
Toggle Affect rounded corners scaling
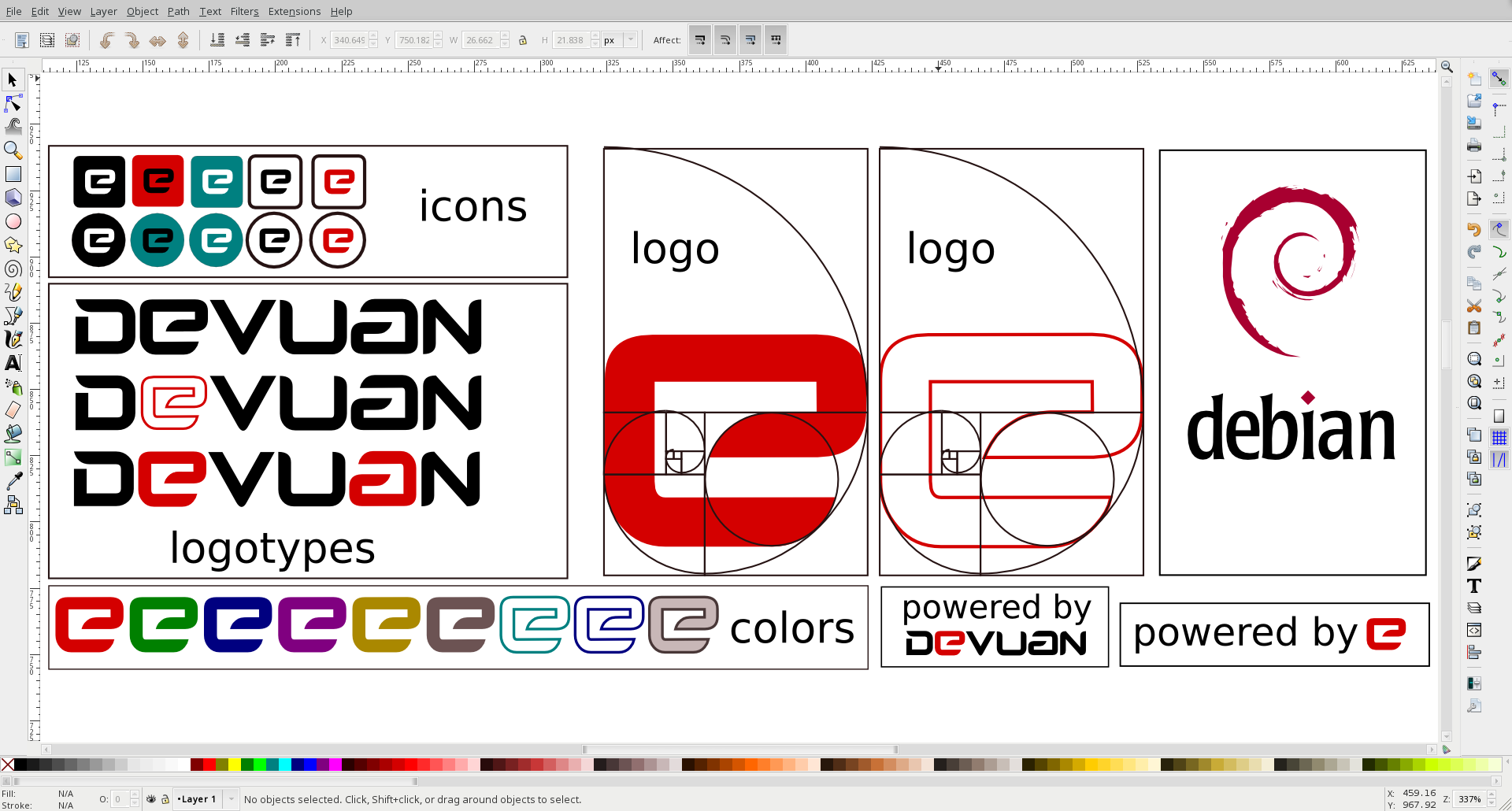coord(725,40)
